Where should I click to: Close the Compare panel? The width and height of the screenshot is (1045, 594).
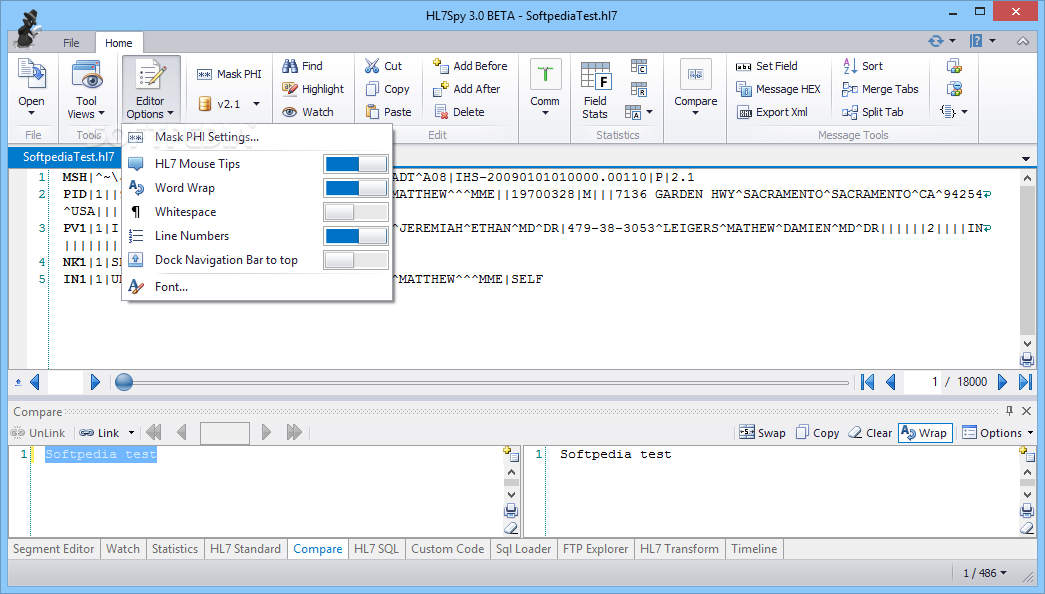pyautogui.click(x=1026, y=411)
